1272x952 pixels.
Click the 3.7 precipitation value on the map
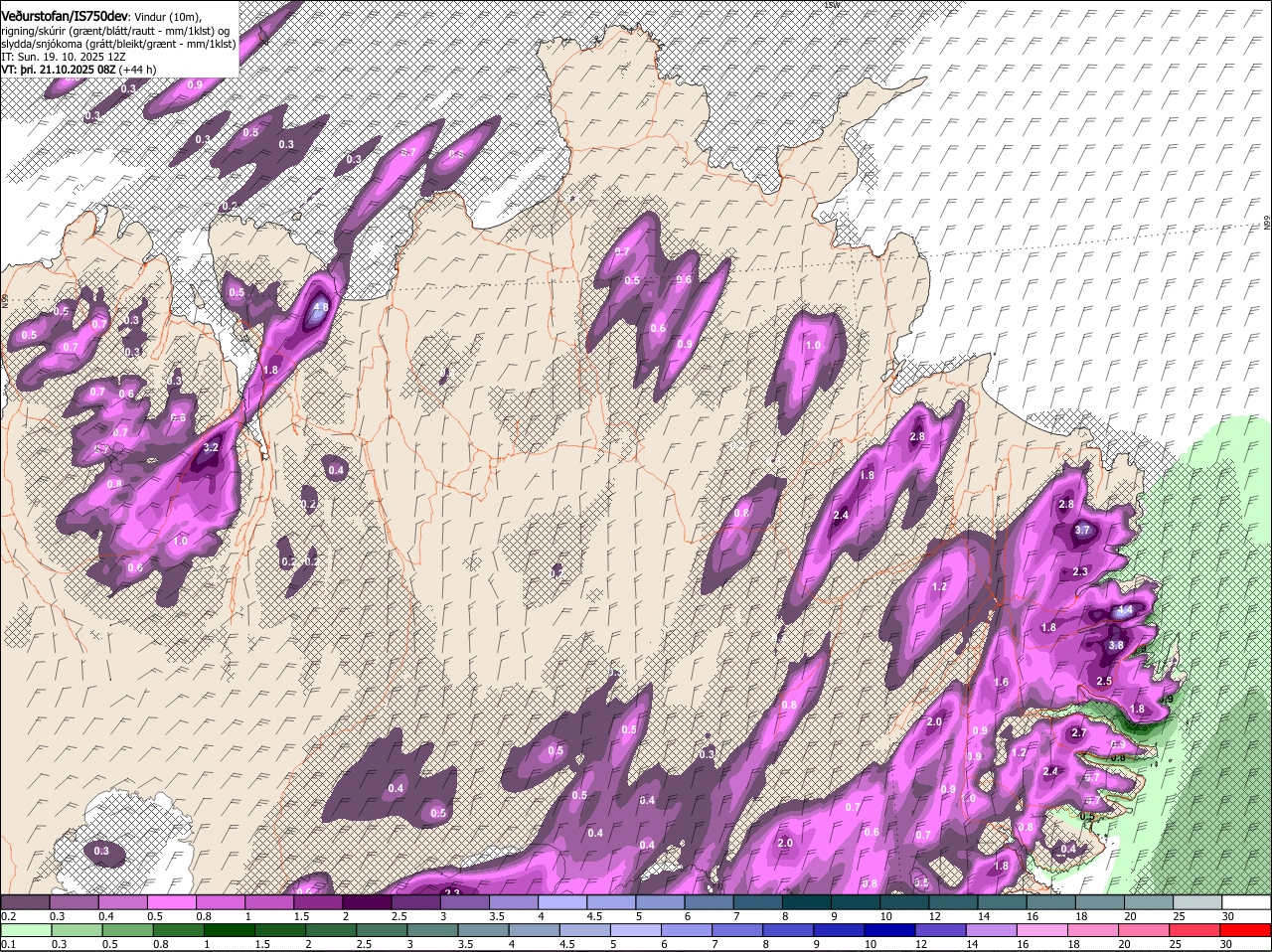[x=1083, y=531]
